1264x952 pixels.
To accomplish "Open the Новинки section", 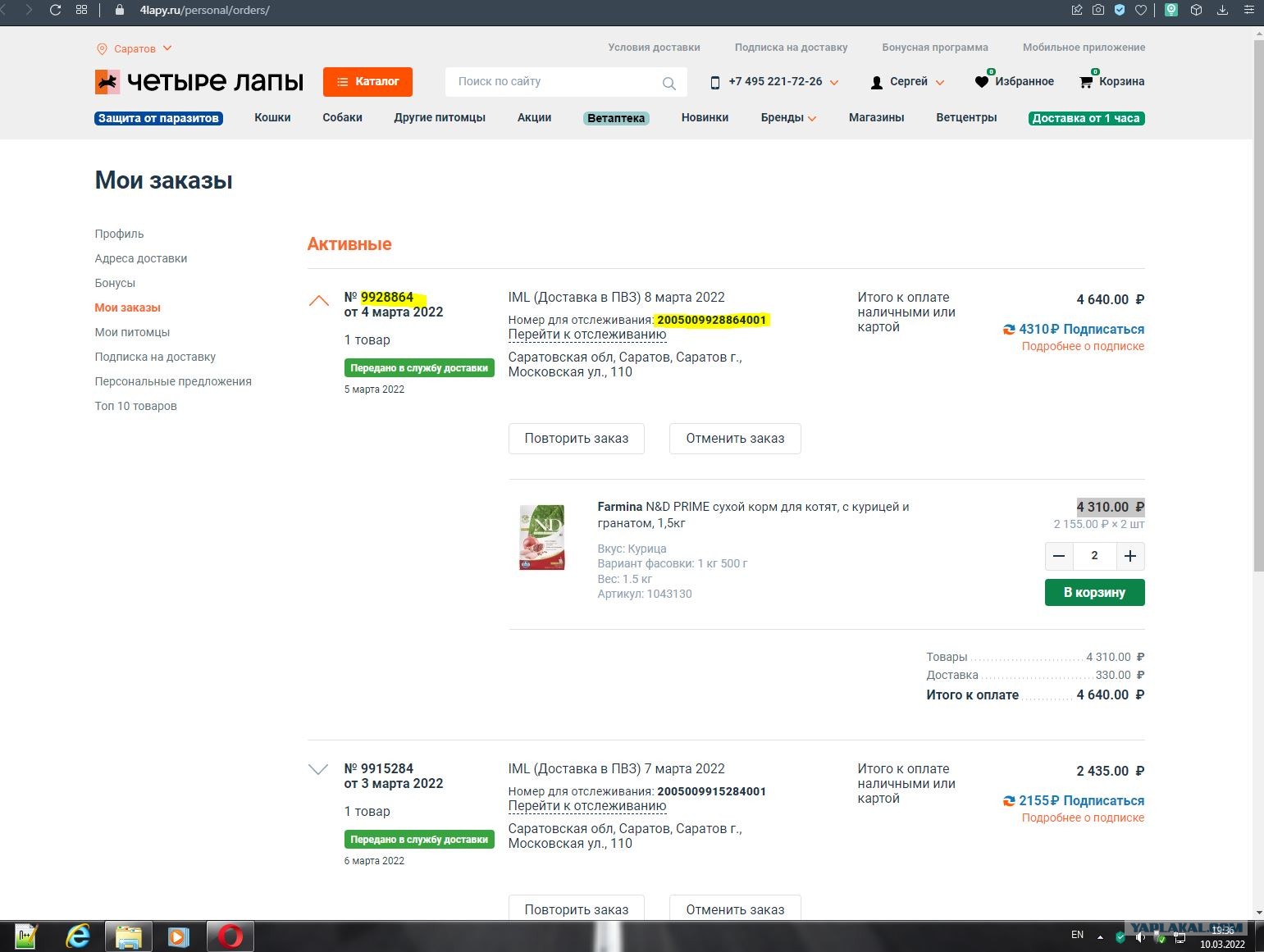I will pyautogui.click(x=705, y=117).
